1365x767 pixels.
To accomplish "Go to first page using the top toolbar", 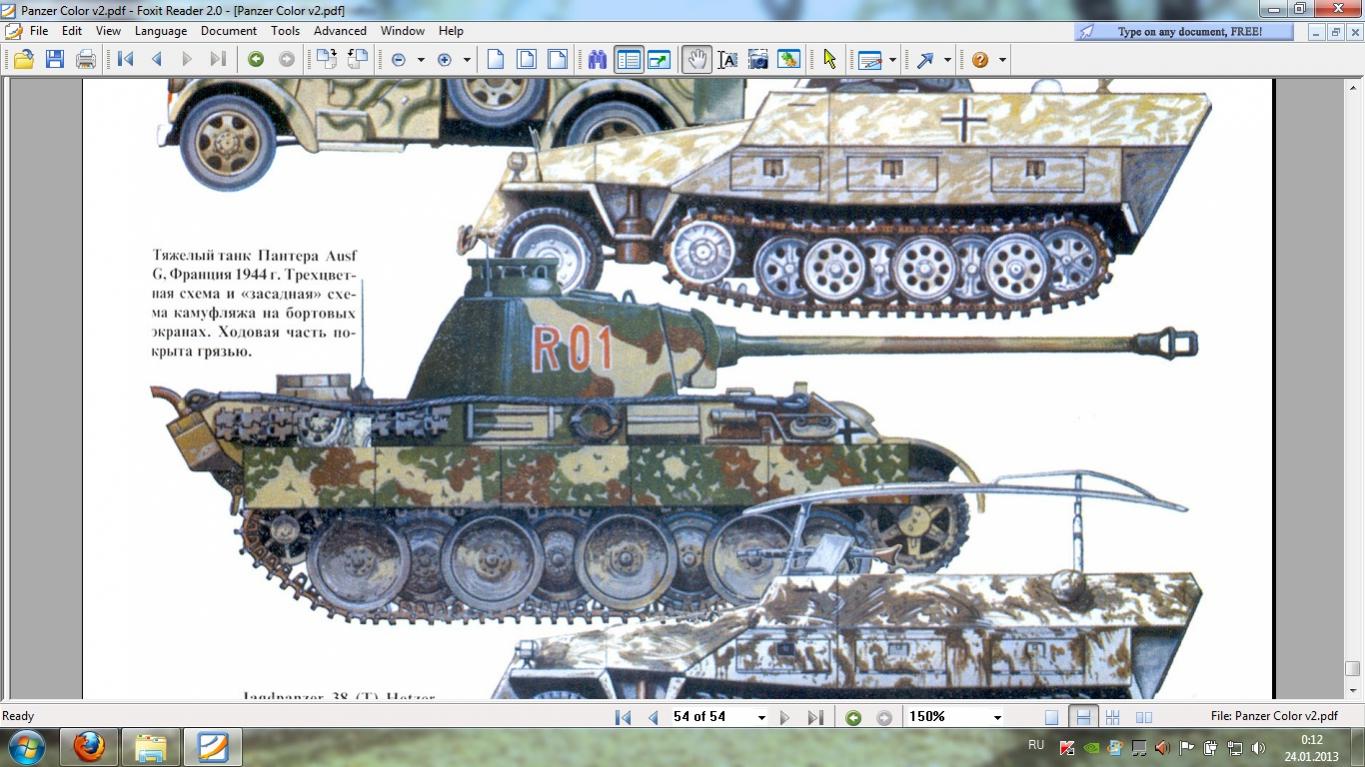I will coord(125,59).
